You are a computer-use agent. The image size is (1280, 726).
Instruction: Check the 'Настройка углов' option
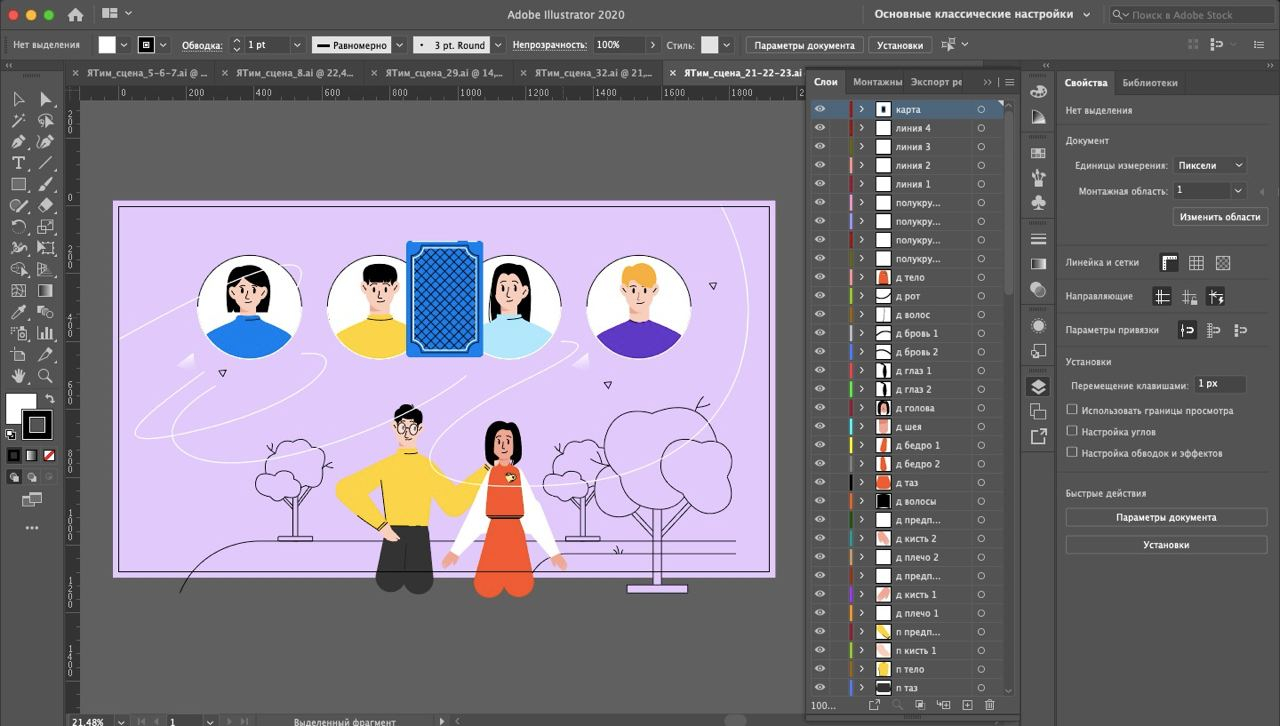(1072, 431)
